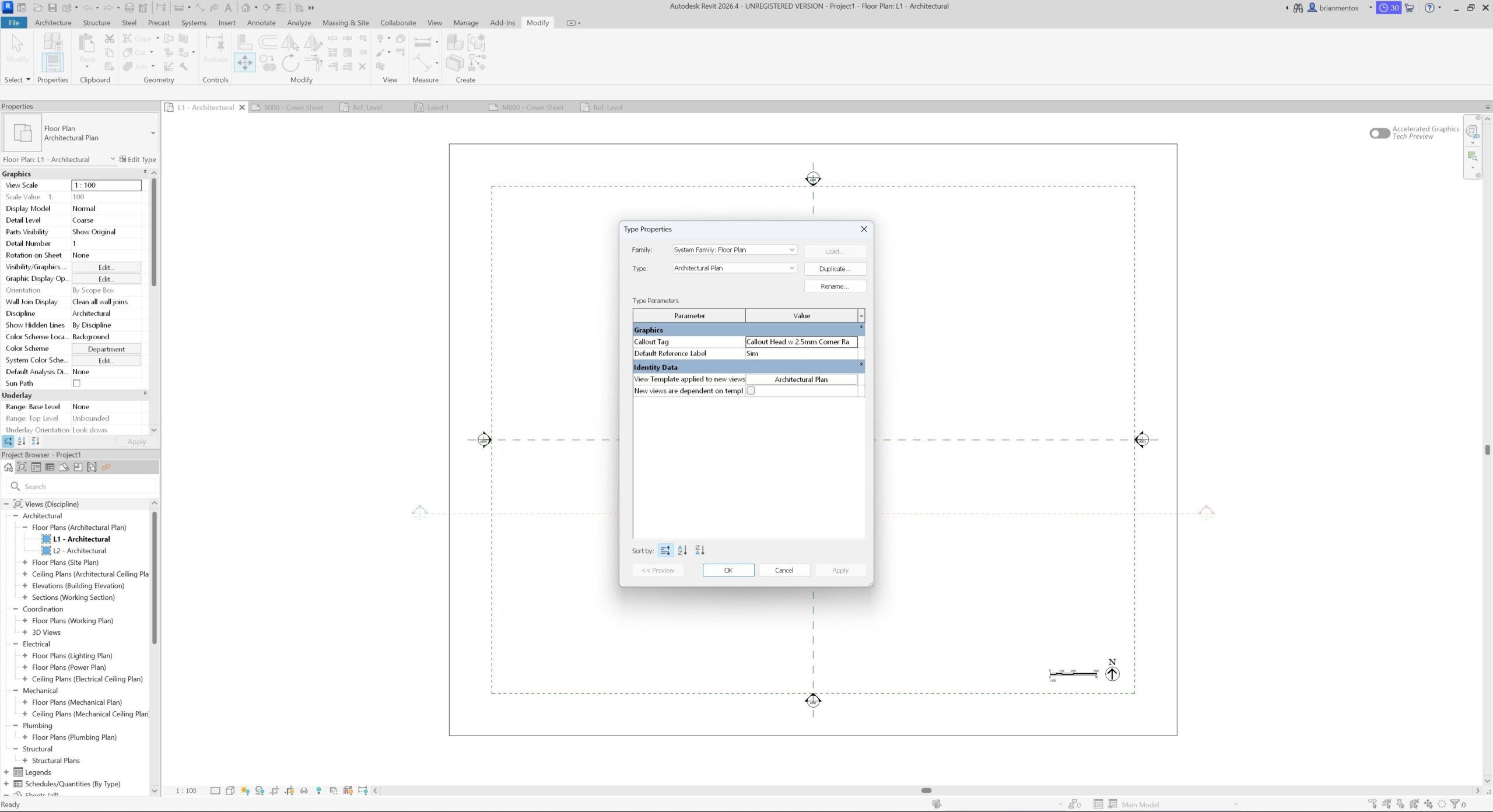Image resolution: width=1493 pixels, height=812 pixels.
Task: Collapse Graphics group in Type Properties
Action: click(861, 328)
